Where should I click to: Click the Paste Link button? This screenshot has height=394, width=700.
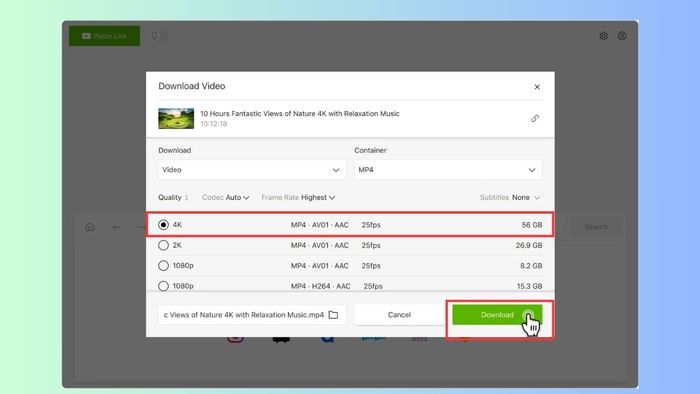tap(104, 36)
